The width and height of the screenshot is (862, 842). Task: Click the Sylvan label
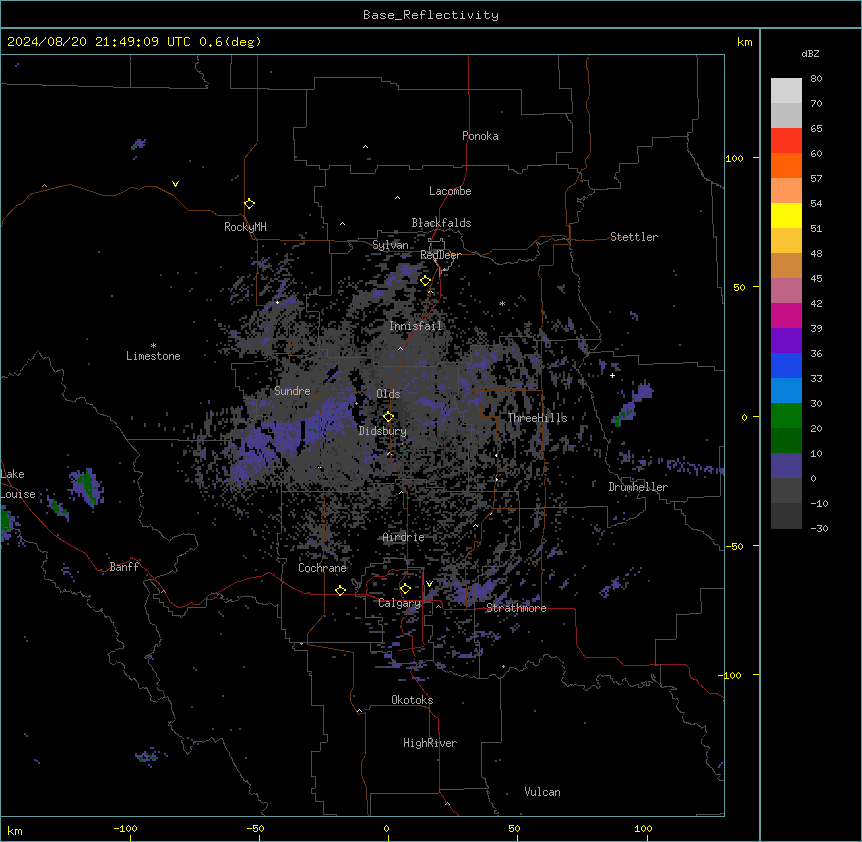[390, 245]
